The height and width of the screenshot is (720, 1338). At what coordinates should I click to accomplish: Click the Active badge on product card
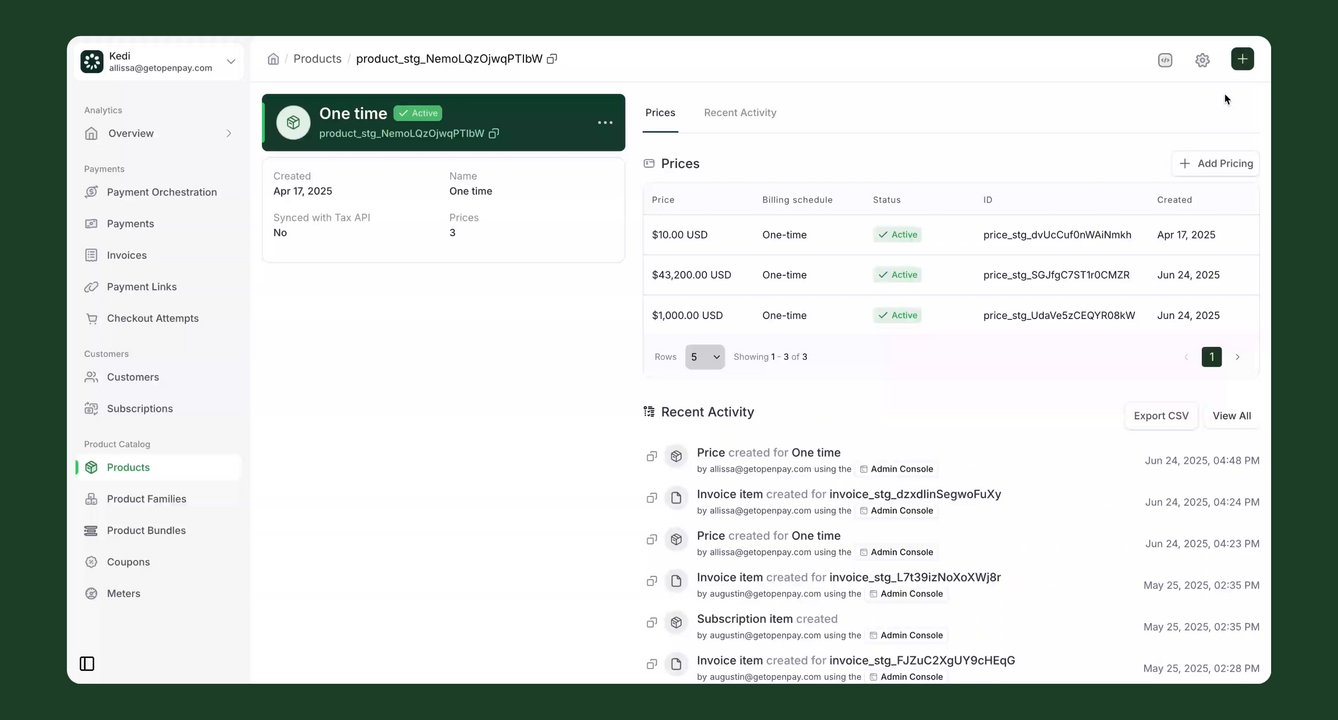point(418,113)
